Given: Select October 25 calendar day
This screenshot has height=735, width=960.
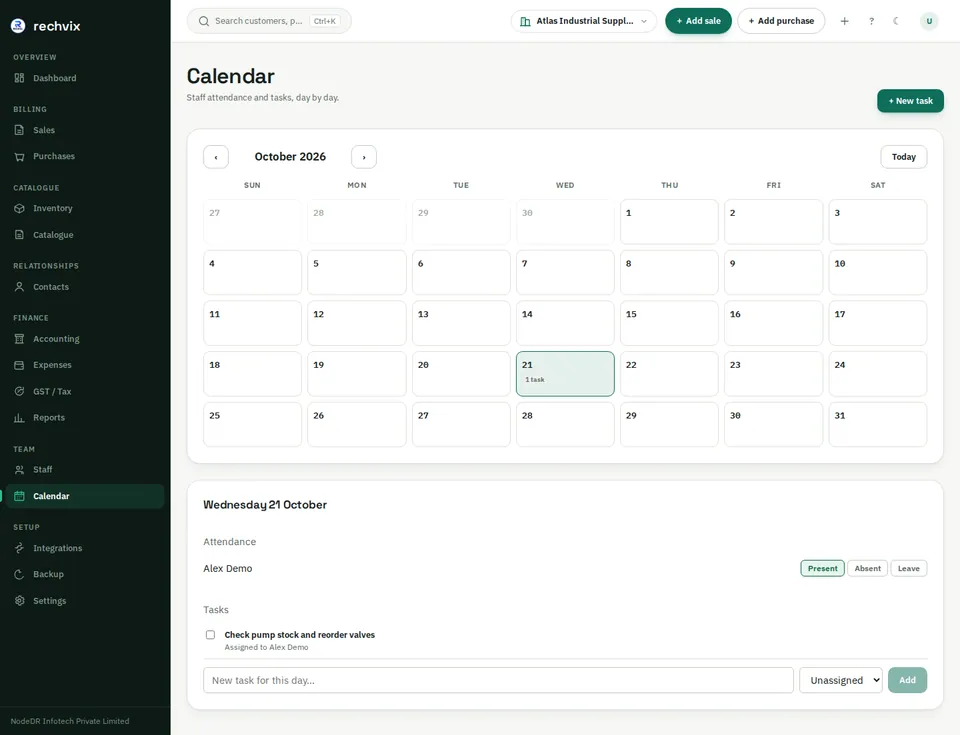Looking at the screenshot, I should [252, 424].
